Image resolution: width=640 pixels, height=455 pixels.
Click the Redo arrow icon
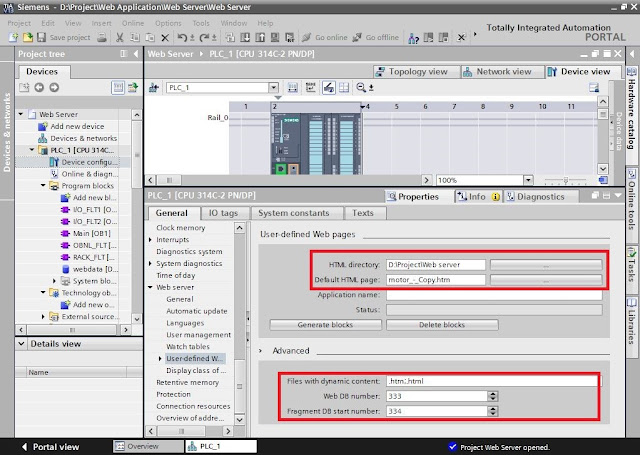204,38
